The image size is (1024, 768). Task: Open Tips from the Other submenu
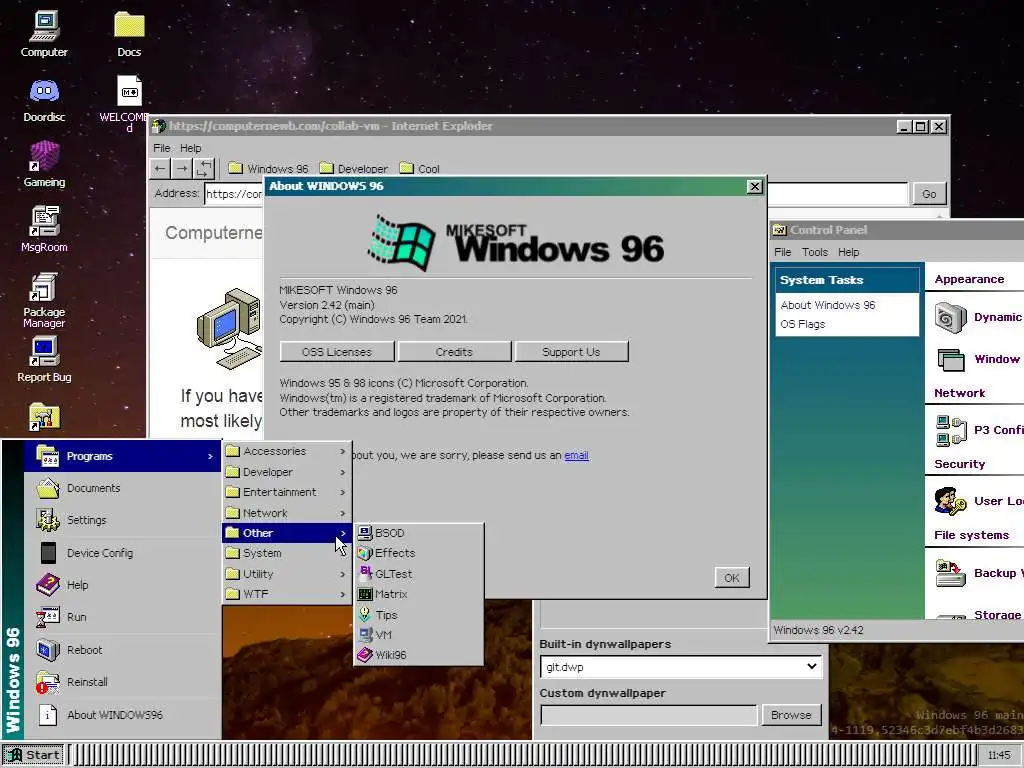click(419, 615)
